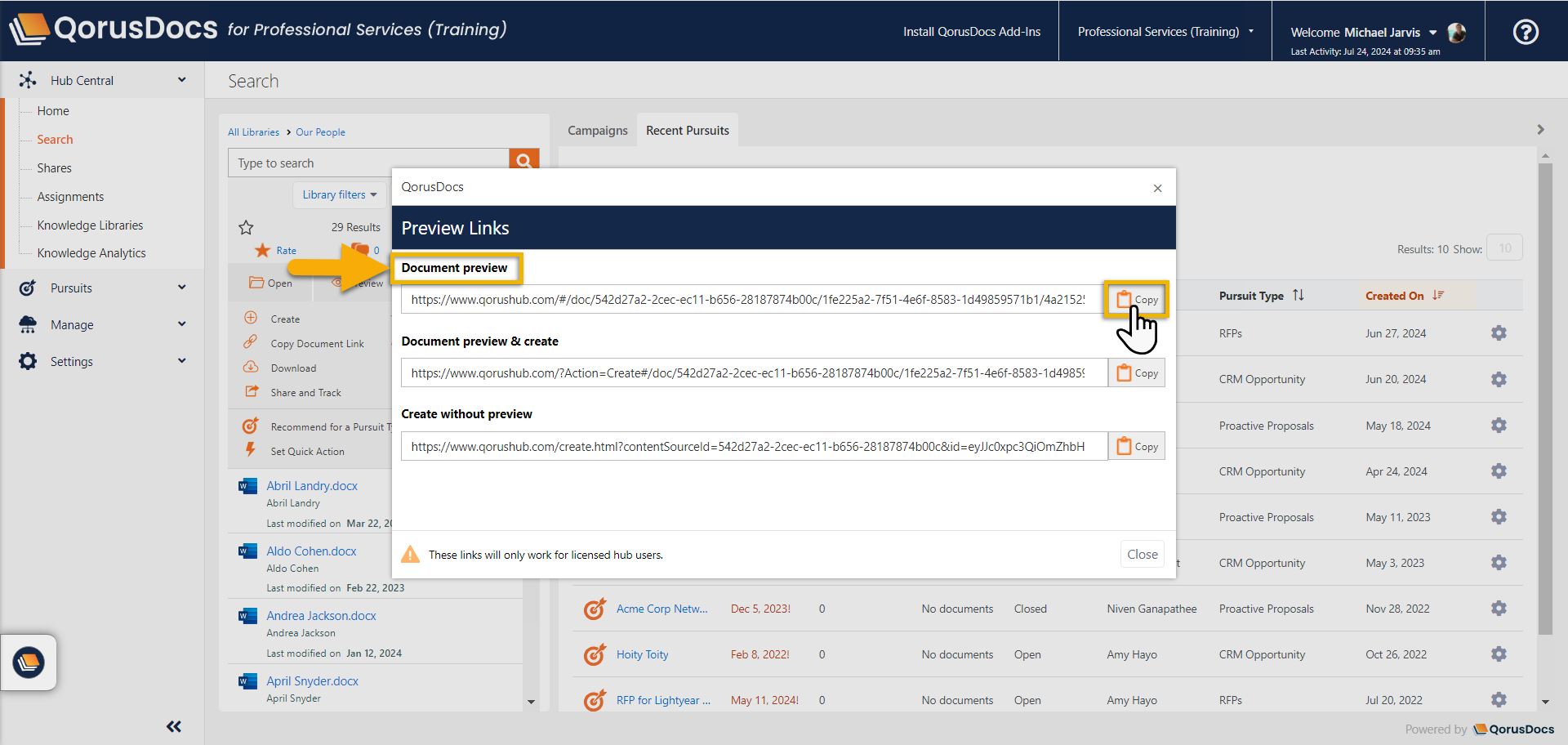The image size is (1568, 745).
Task: Click Word icon beside Andrea Jackson.docx
Action: (x=247, y=616)
